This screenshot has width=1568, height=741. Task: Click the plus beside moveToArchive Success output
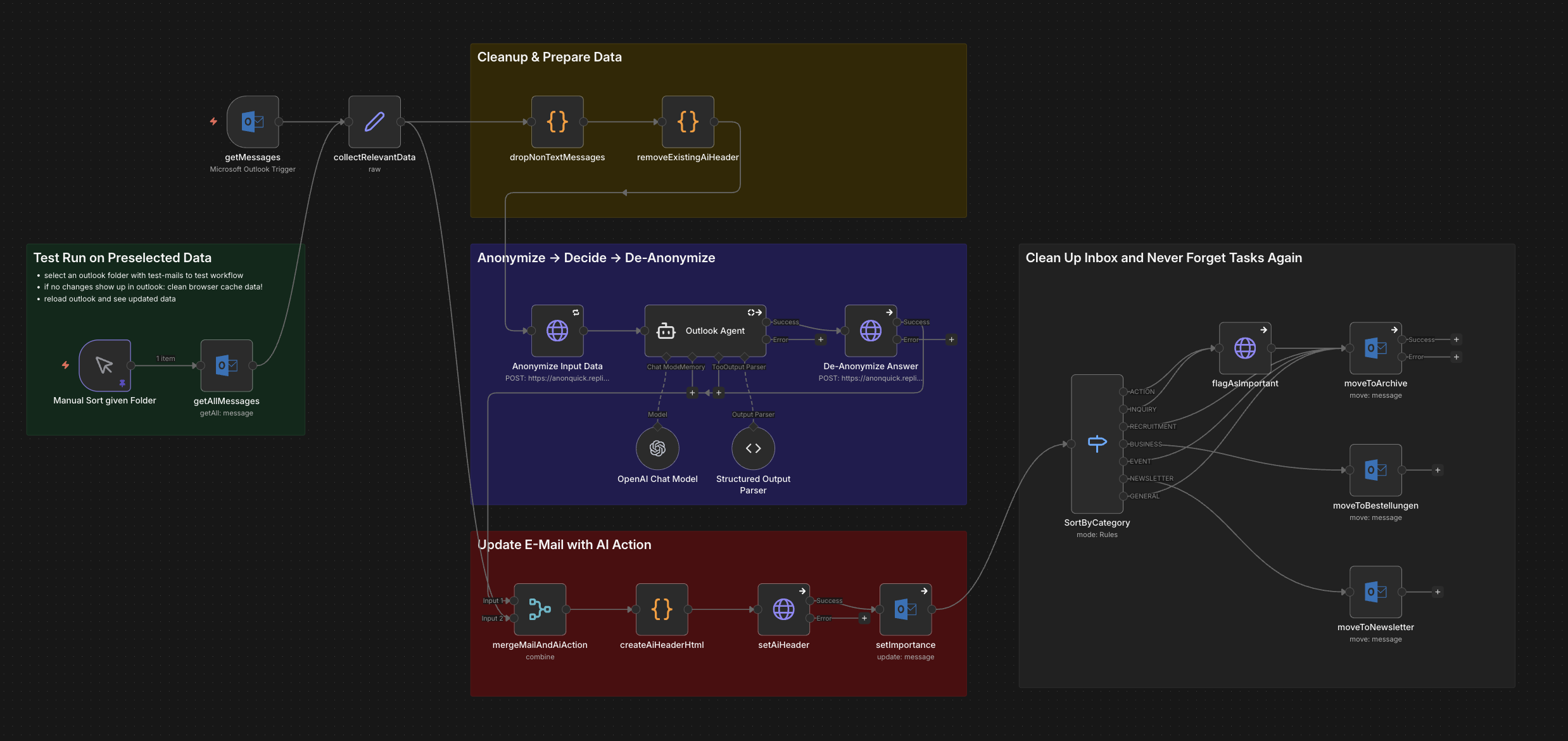point(1457,339)
